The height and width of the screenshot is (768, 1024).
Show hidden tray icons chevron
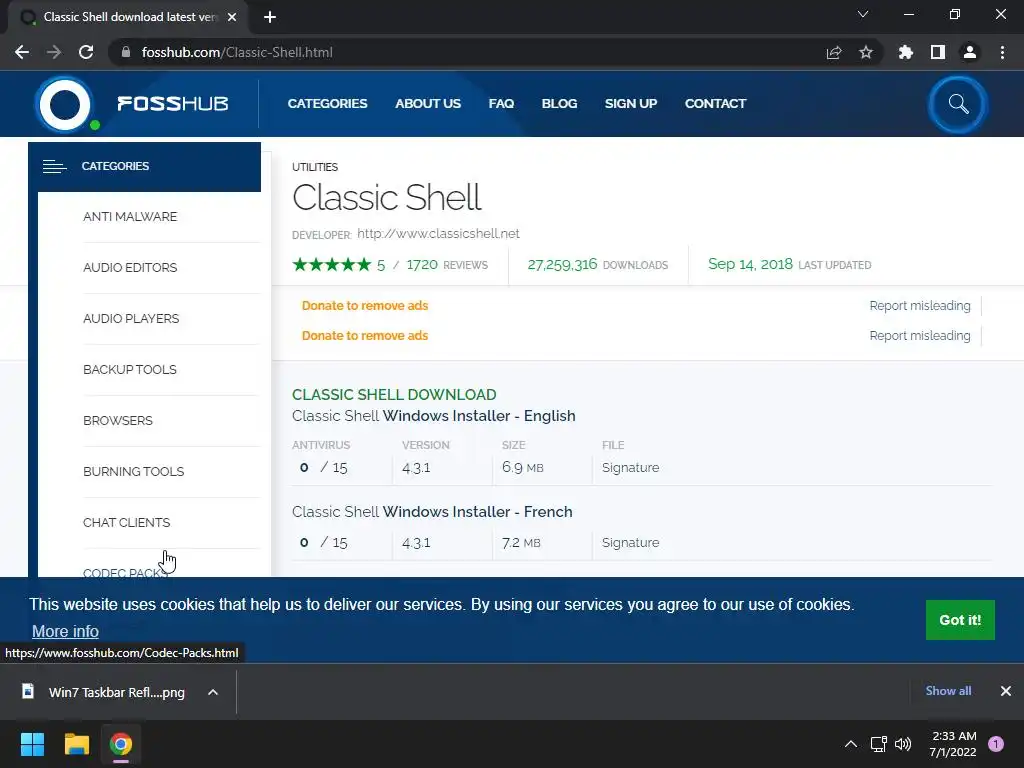coord(851,744)
